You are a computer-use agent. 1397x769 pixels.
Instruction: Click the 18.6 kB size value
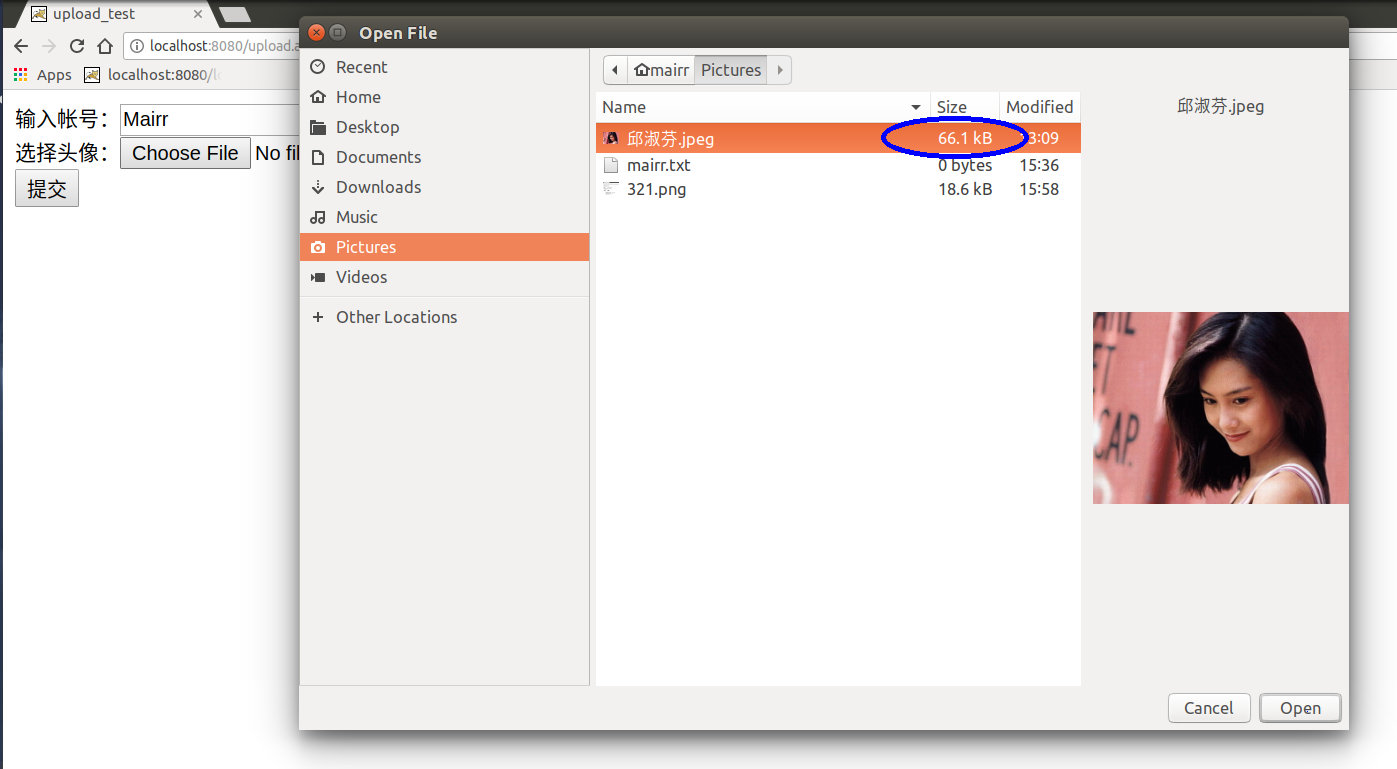[x=965, y=189]
